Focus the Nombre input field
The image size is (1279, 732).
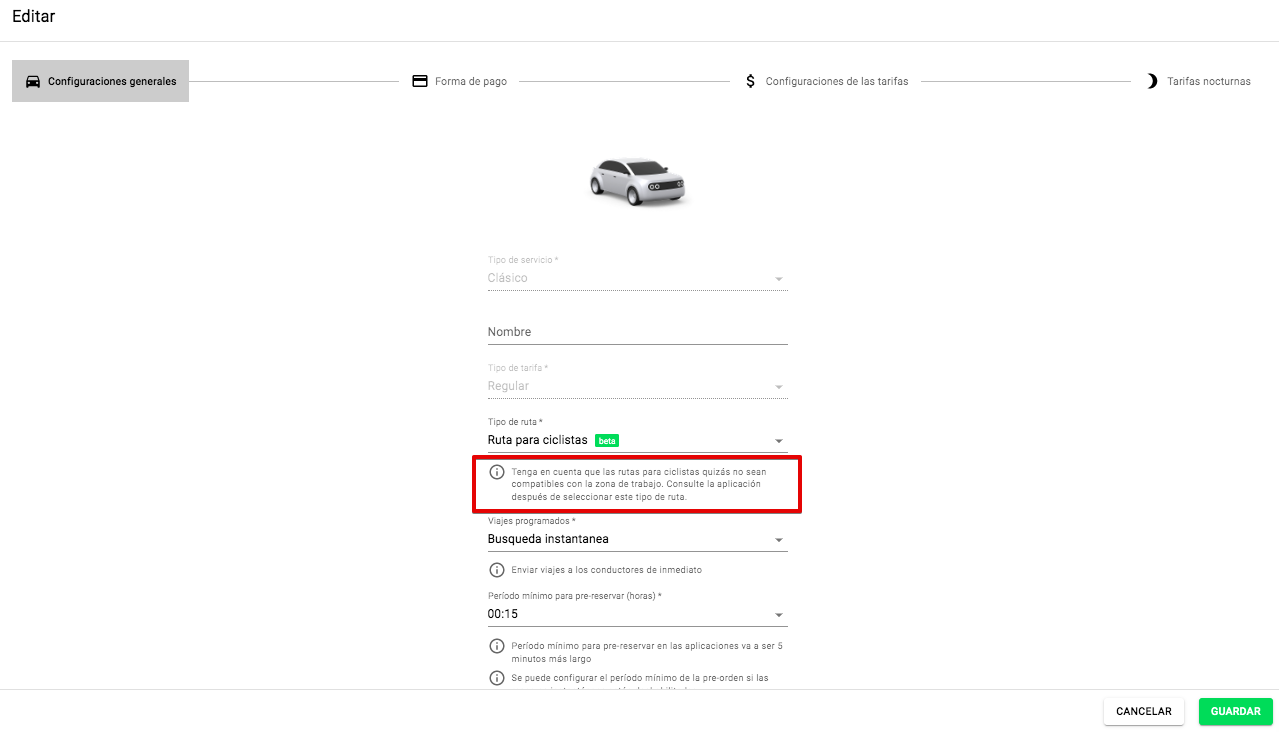tap(637, 332)
